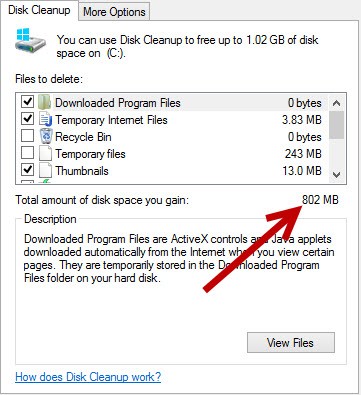Select the Disk Cleanup tab
Viewport: 361px width, 395px height.
click(x=39, y=10)
